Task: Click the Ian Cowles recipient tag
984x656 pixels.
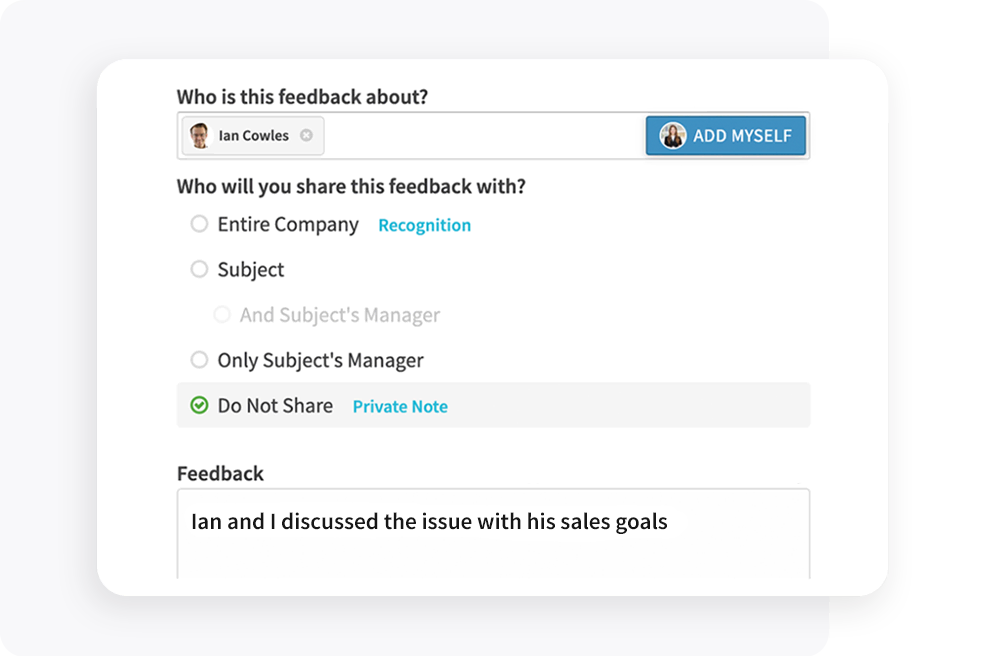Action: pyautogui.click(x=250, y=135)
